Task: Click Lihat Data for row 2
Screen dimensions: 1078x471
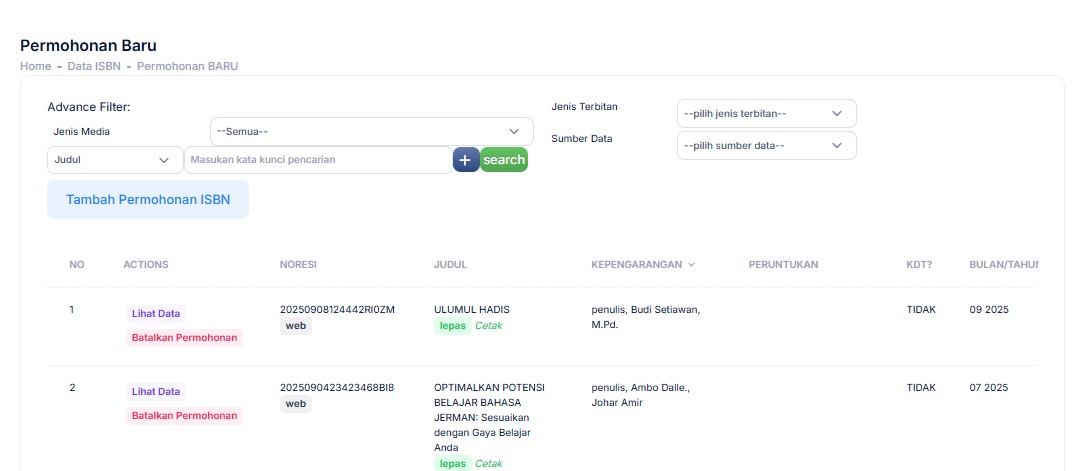Action: click(156, 391)
